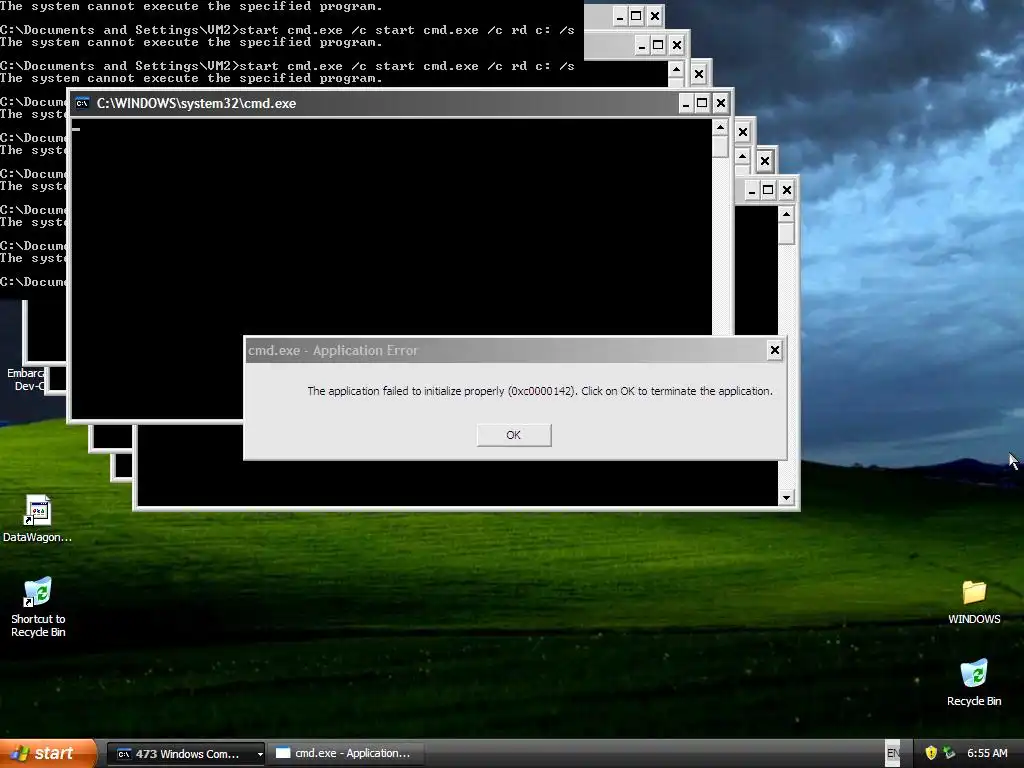The width and height of the screenshot is (1024, 768).
Task: Click the EN language bar indicator
Action: coord(892,754)
